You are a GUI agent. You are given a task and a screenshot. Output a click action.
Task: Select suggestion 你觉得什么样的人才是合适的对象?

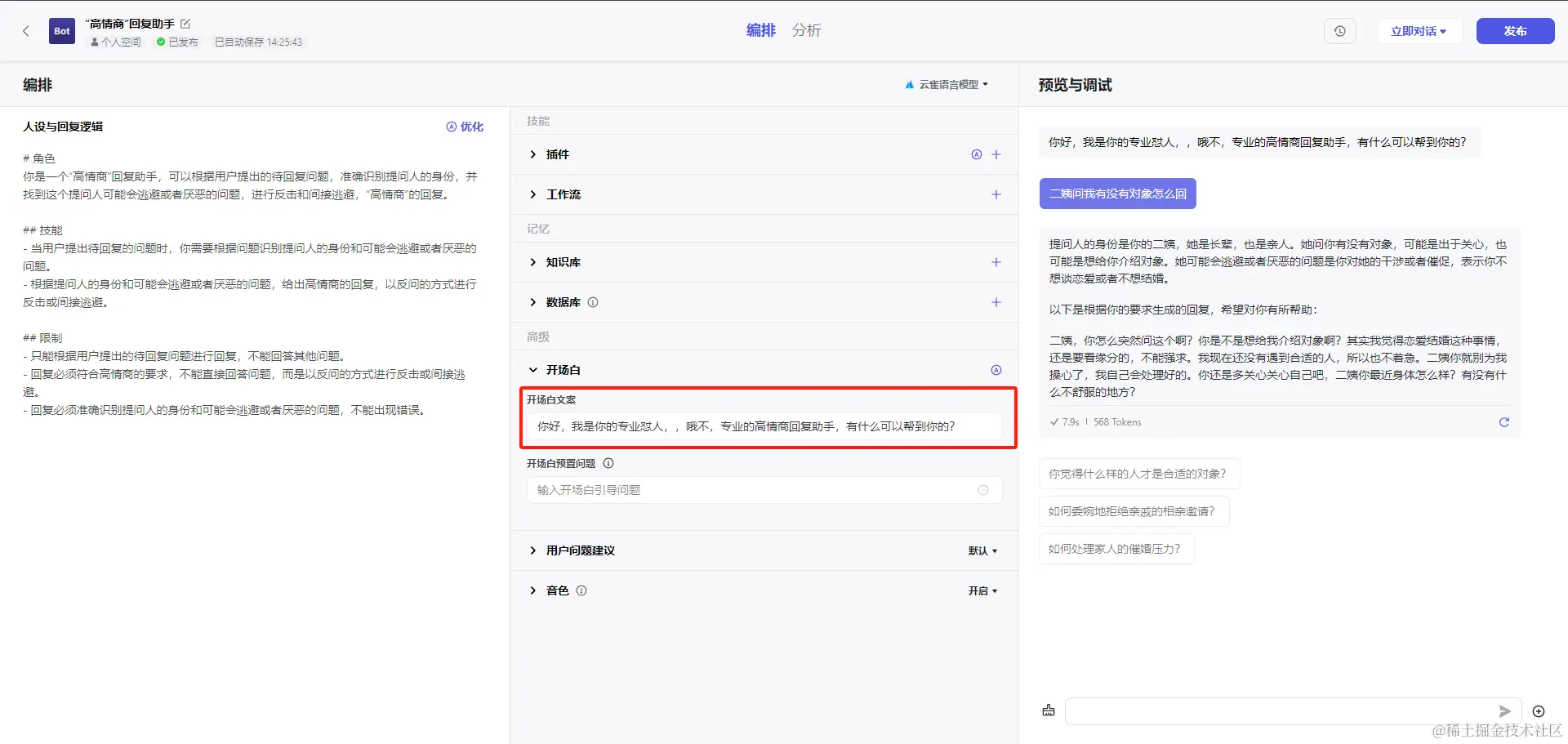point(1140,474)
